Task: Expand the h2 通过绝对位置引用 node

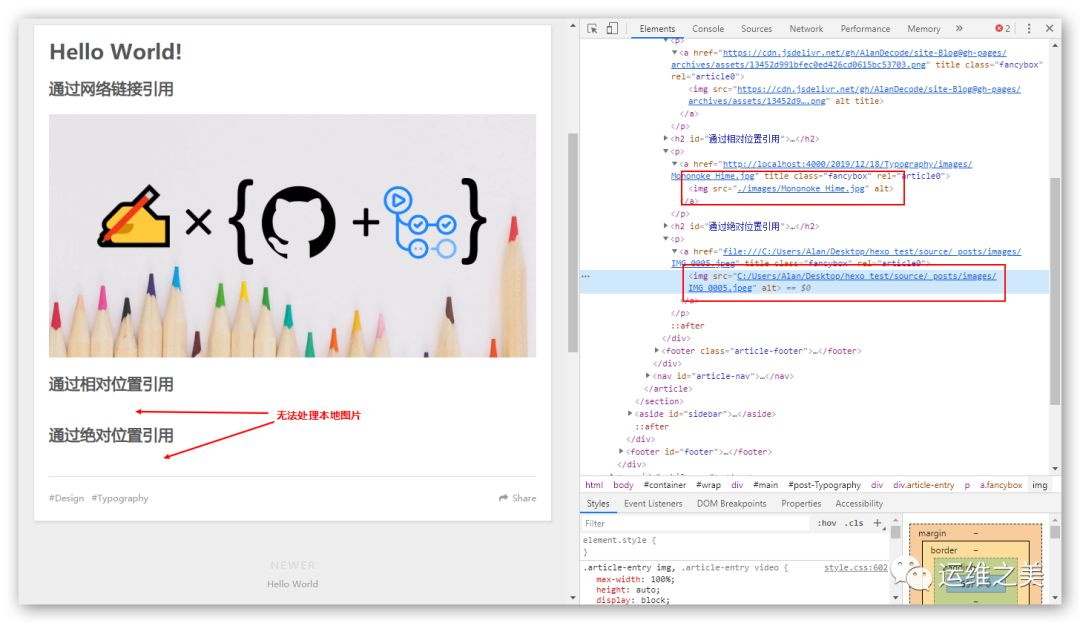Action: (665, 226)
